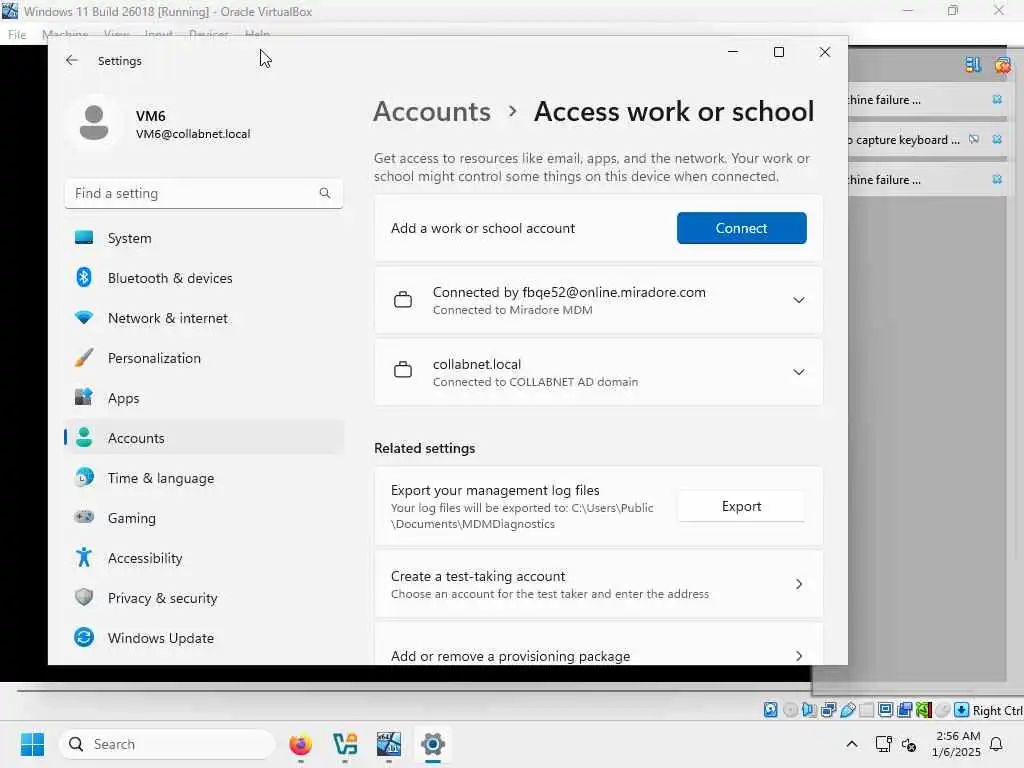Click the Add a work or school account label
This screenshot has width=1024, height=768.
[x=483, y=229]
